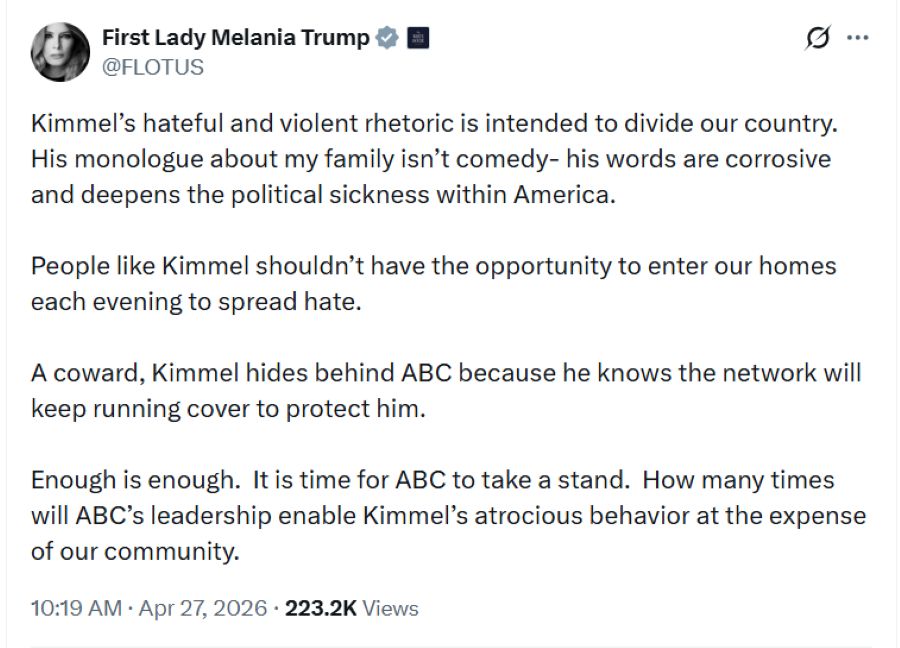This screenshot has width=900, height=648.
Task: Click the display name First Lady Melania Trump
Action: point(236,38)
